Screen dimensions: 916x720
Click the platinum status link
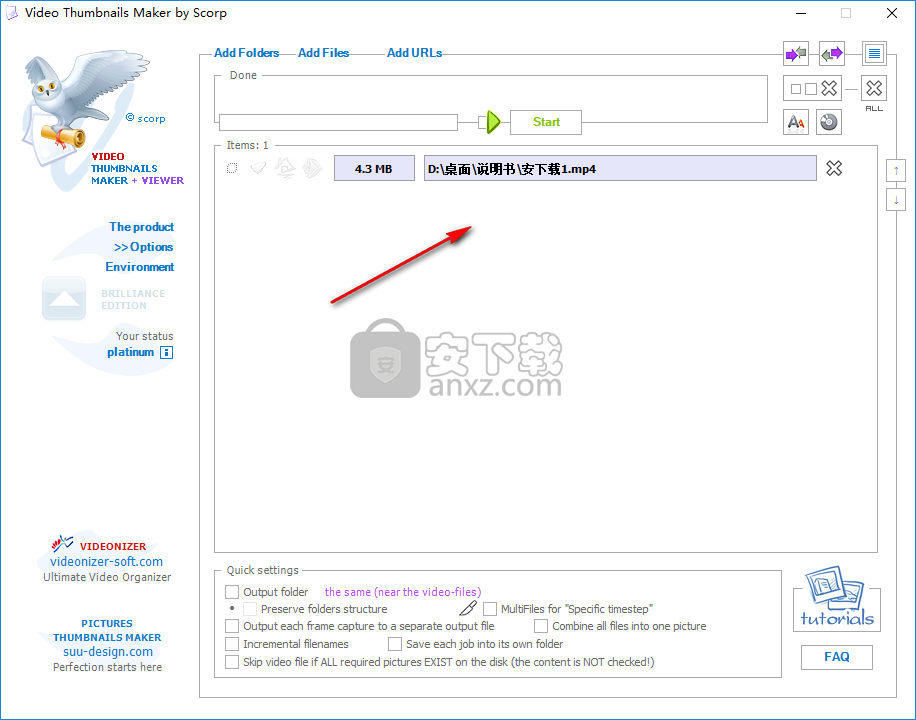pos(130,352)
